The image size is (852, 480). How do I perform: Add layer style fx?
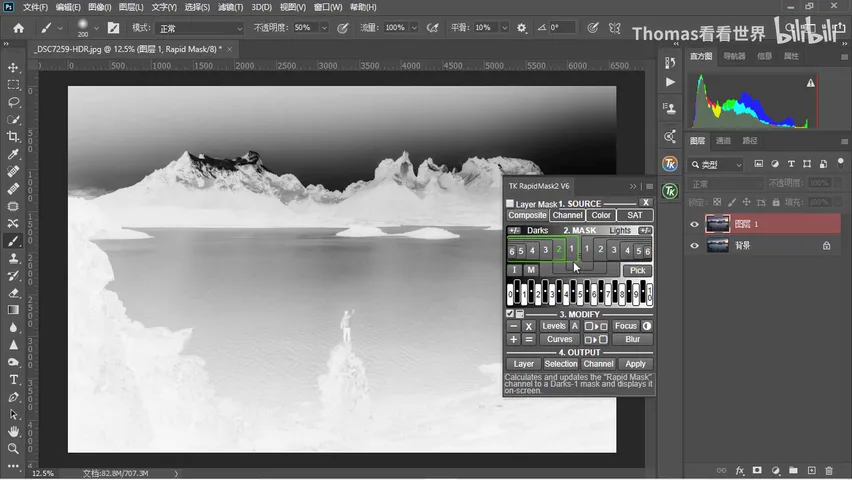pyautogui.click(x=740, y=470)
